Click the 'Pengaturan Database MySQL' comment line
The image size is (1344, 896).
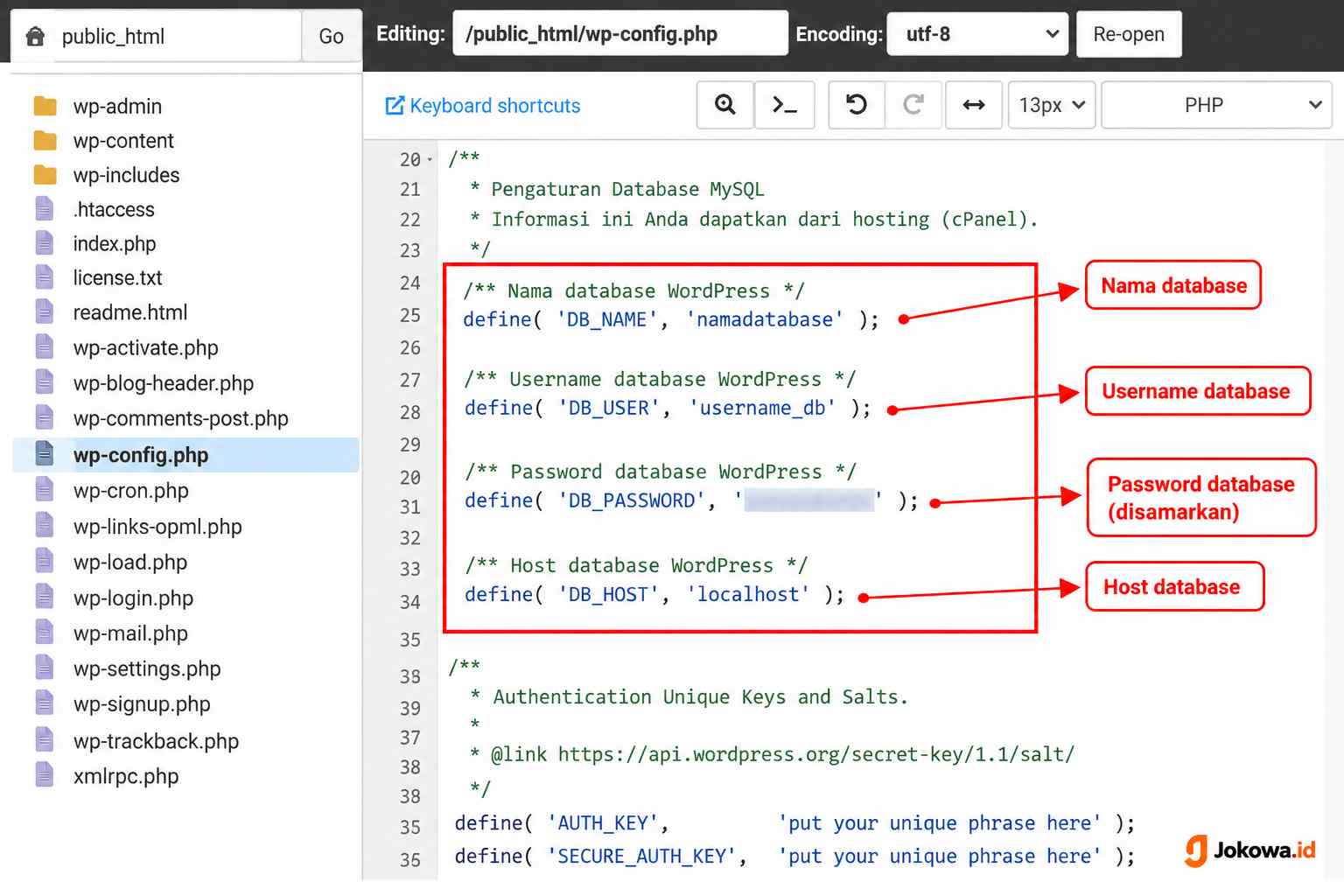(627, 189)
